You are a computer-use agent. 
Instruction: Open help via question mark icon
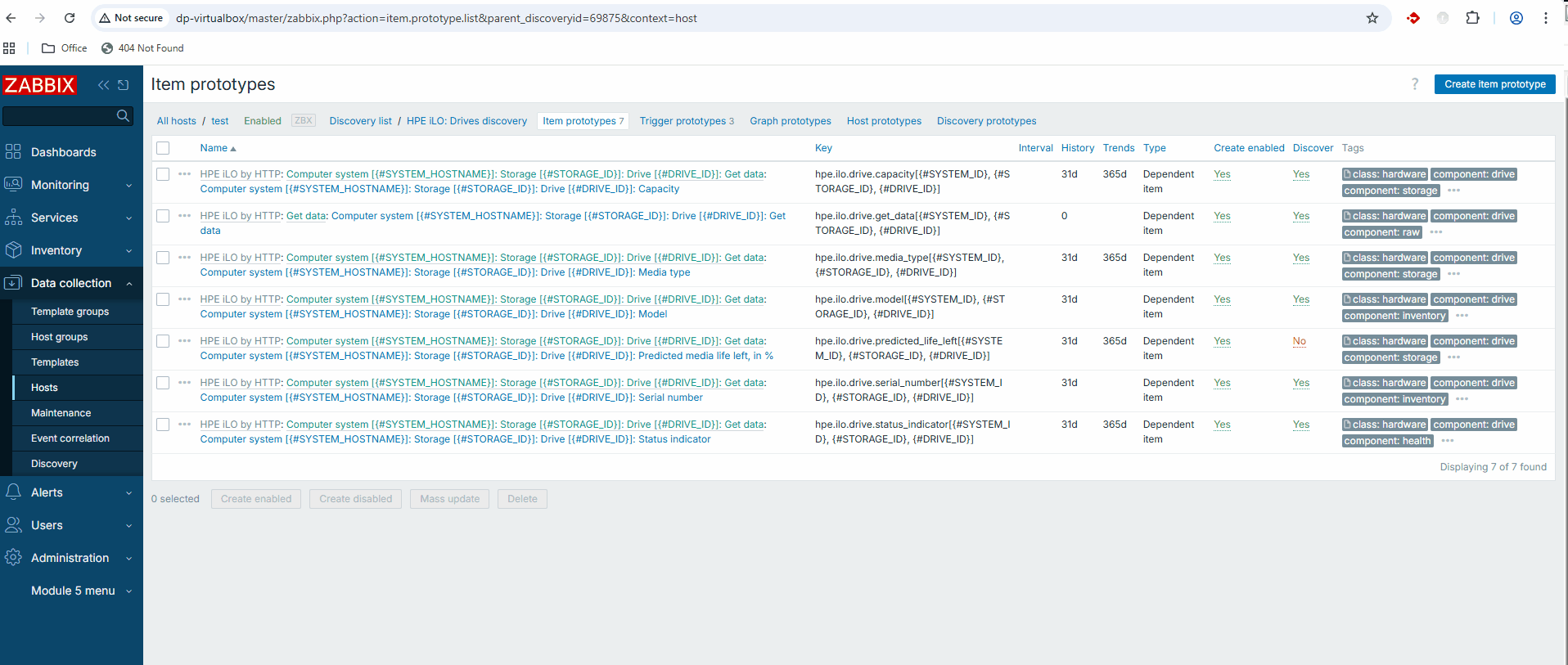[1414, 84]
